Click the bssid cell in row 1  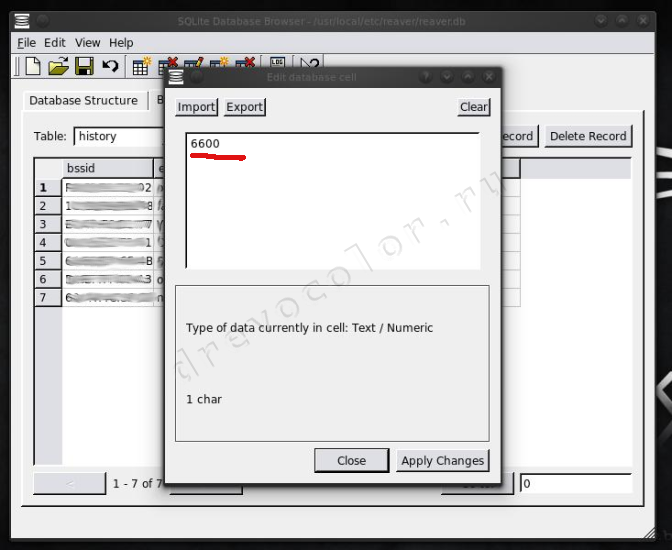pos(108,187)
